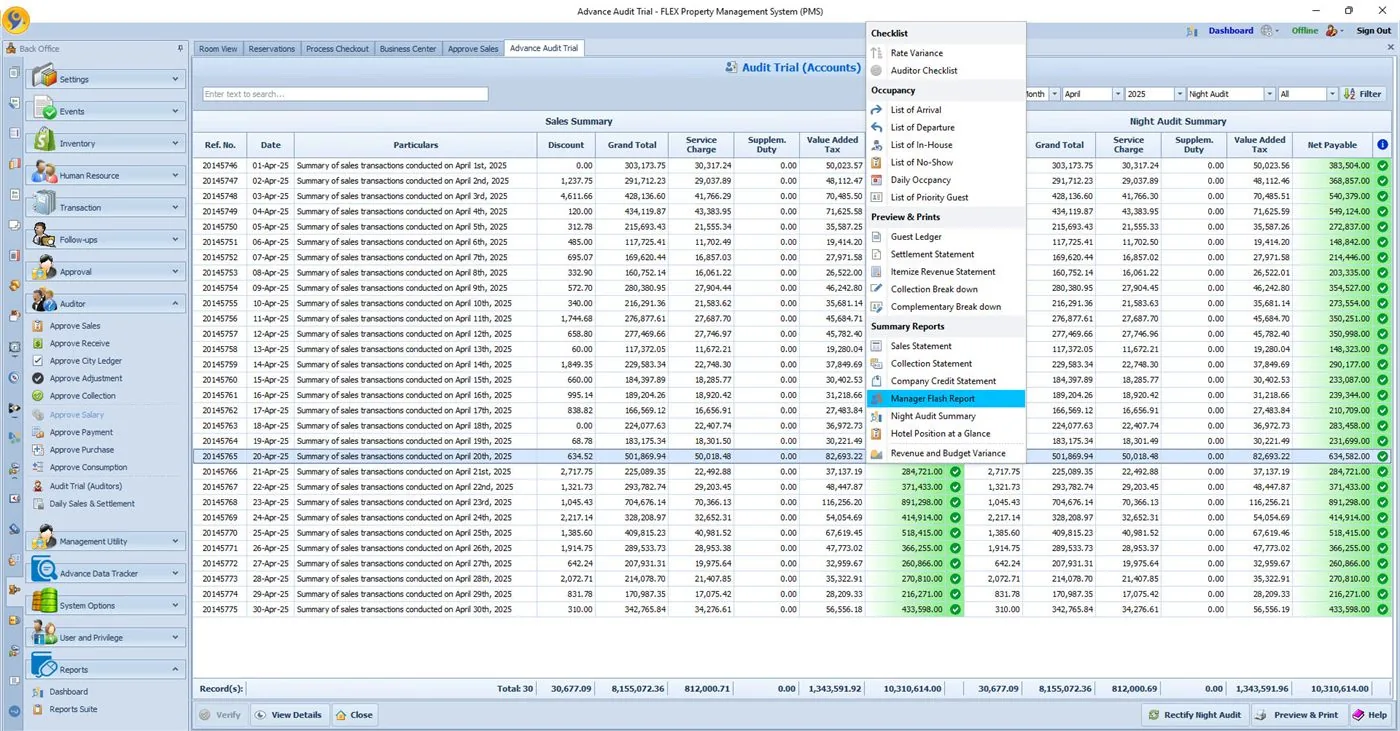The width and height of the screenshot is (1400, 731).
Task: Click the dashboard chart icon in top bar
Action: click(x=1192, y=31)
